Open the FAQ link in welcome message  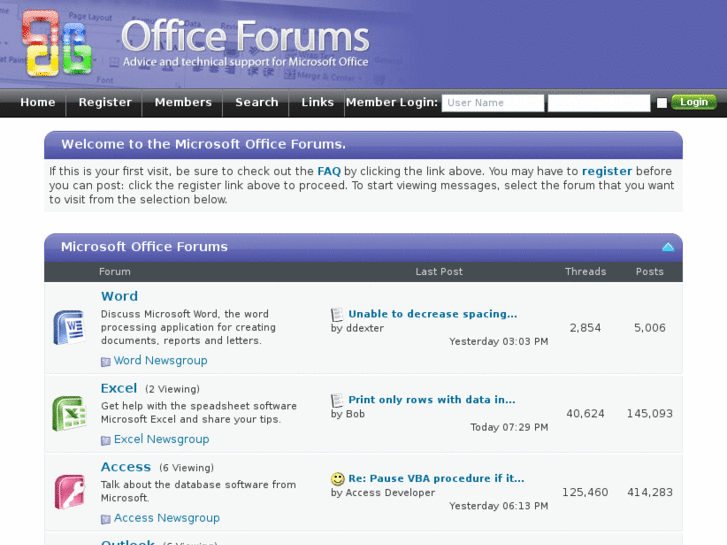coord(329,171)
